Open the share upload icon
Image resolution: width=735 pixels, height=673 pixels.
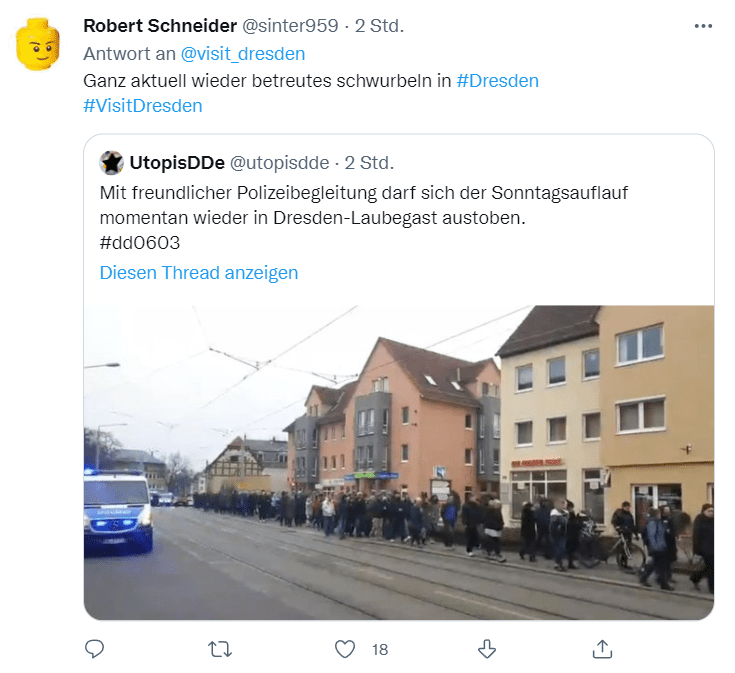click(602, 649)
